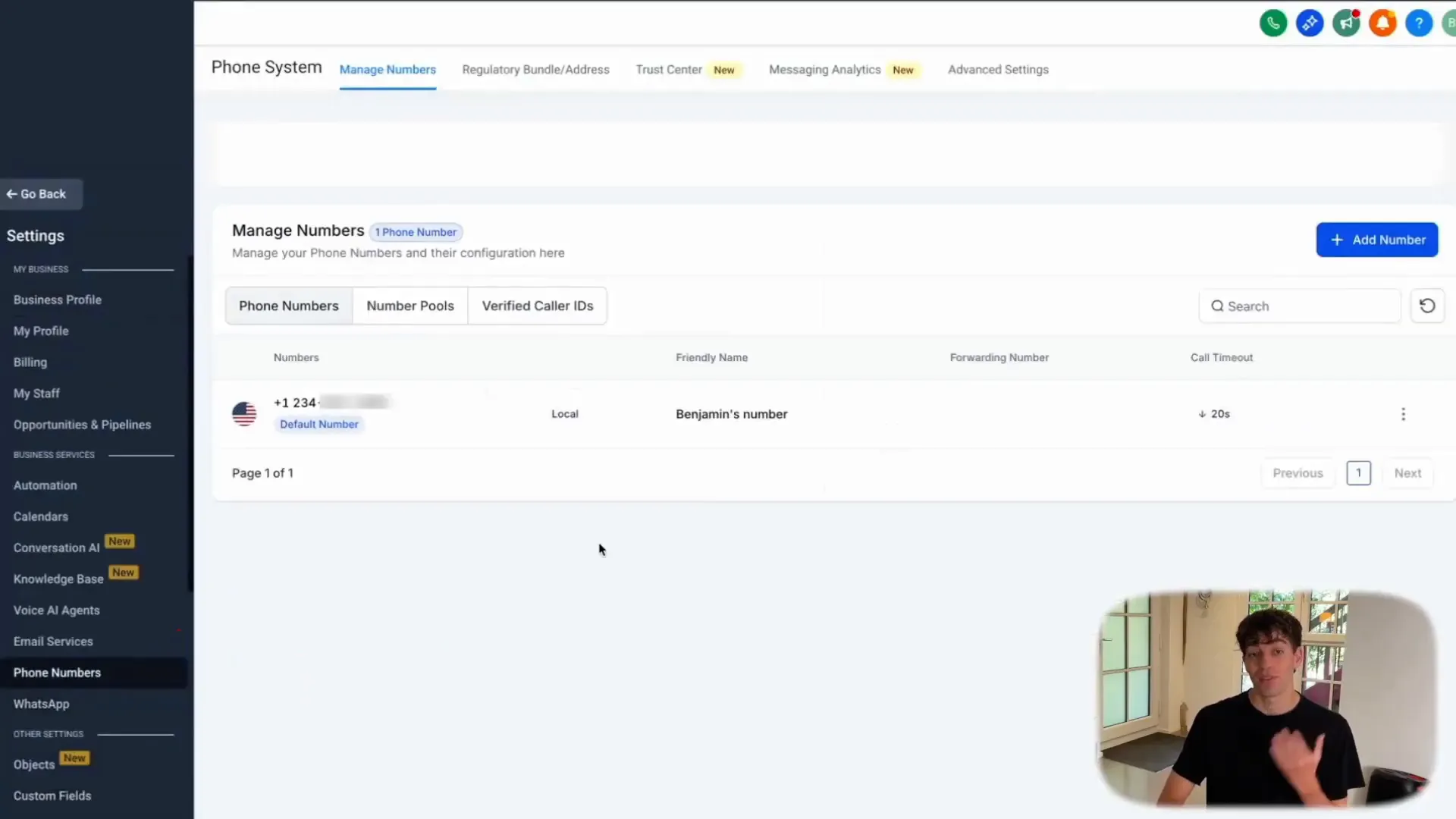Sort by the Call Timeout 20s arrow
The height and width of the screenshot is (819, 1456).
[x=1203, y=414]
